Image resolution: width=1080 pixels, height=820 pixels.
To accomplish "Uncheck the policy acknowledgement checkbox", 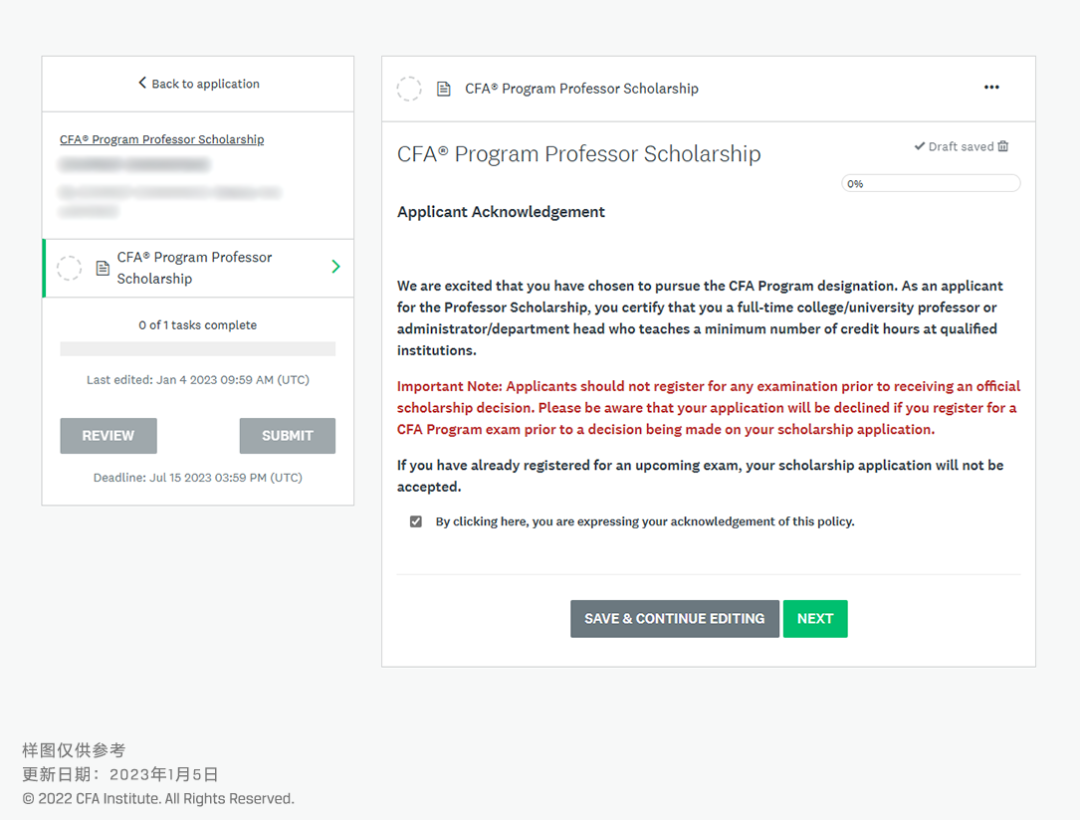I will [416, 521].
